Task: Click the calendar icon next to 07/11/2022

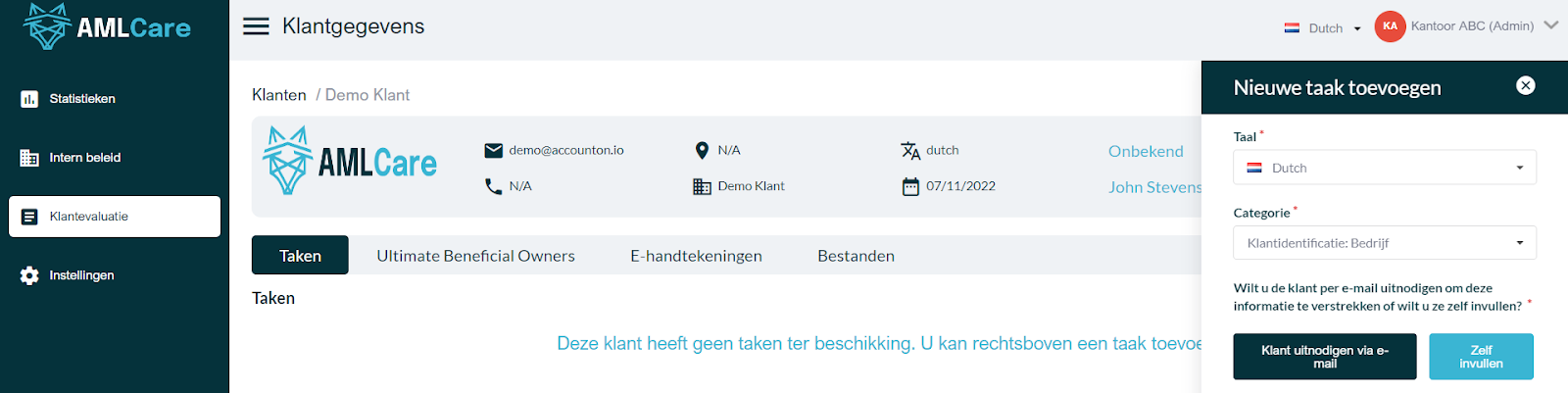Action: click(910, 186)
